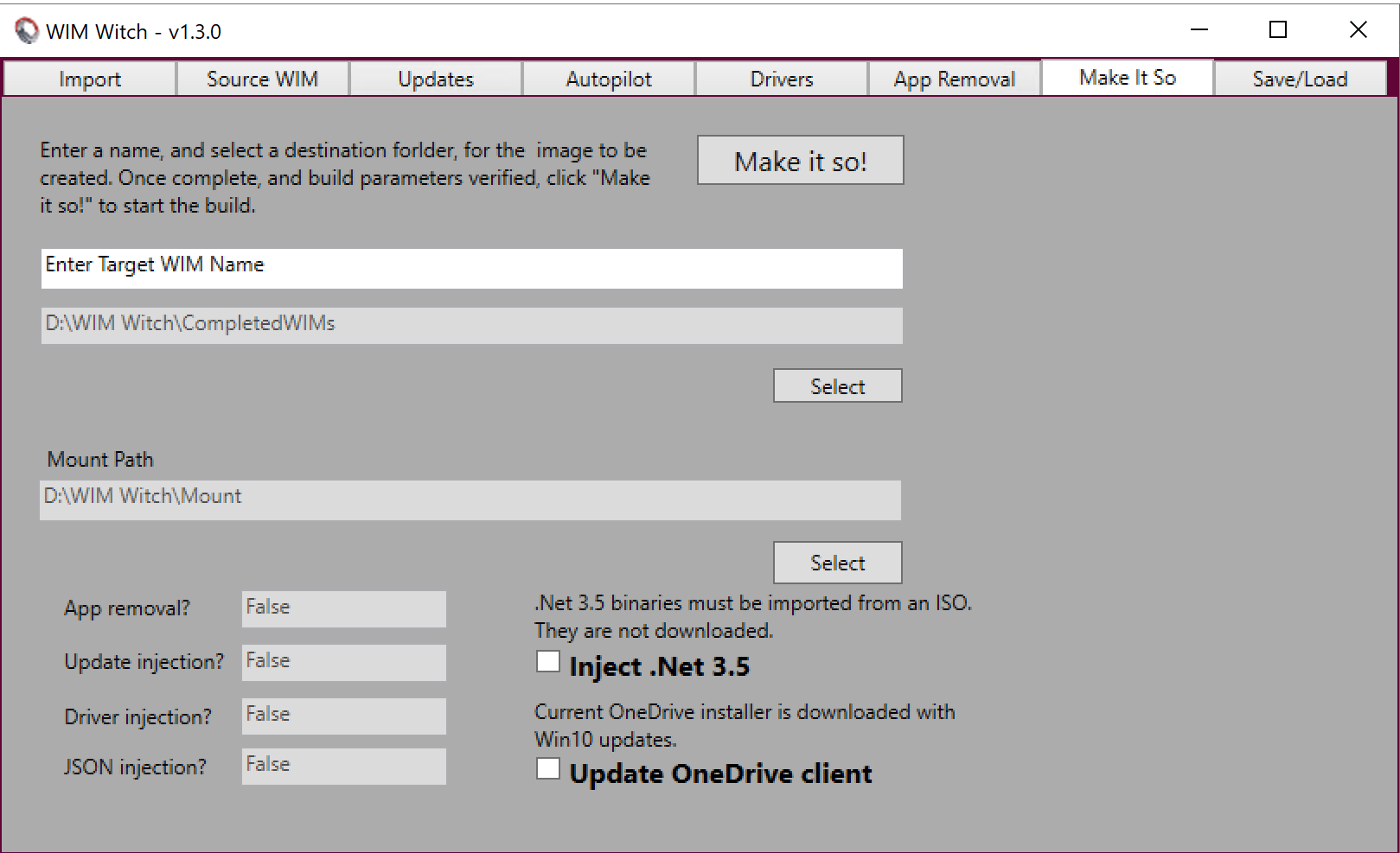Click the Update injection False value box
Viewport: 1400px width, 853px height.
(x=344, y=663)
